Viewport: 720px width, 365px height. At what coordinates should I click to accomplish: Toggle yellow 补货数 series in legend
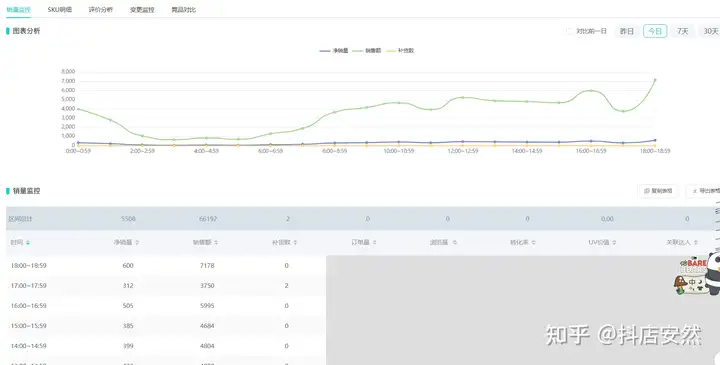(400, 51)
